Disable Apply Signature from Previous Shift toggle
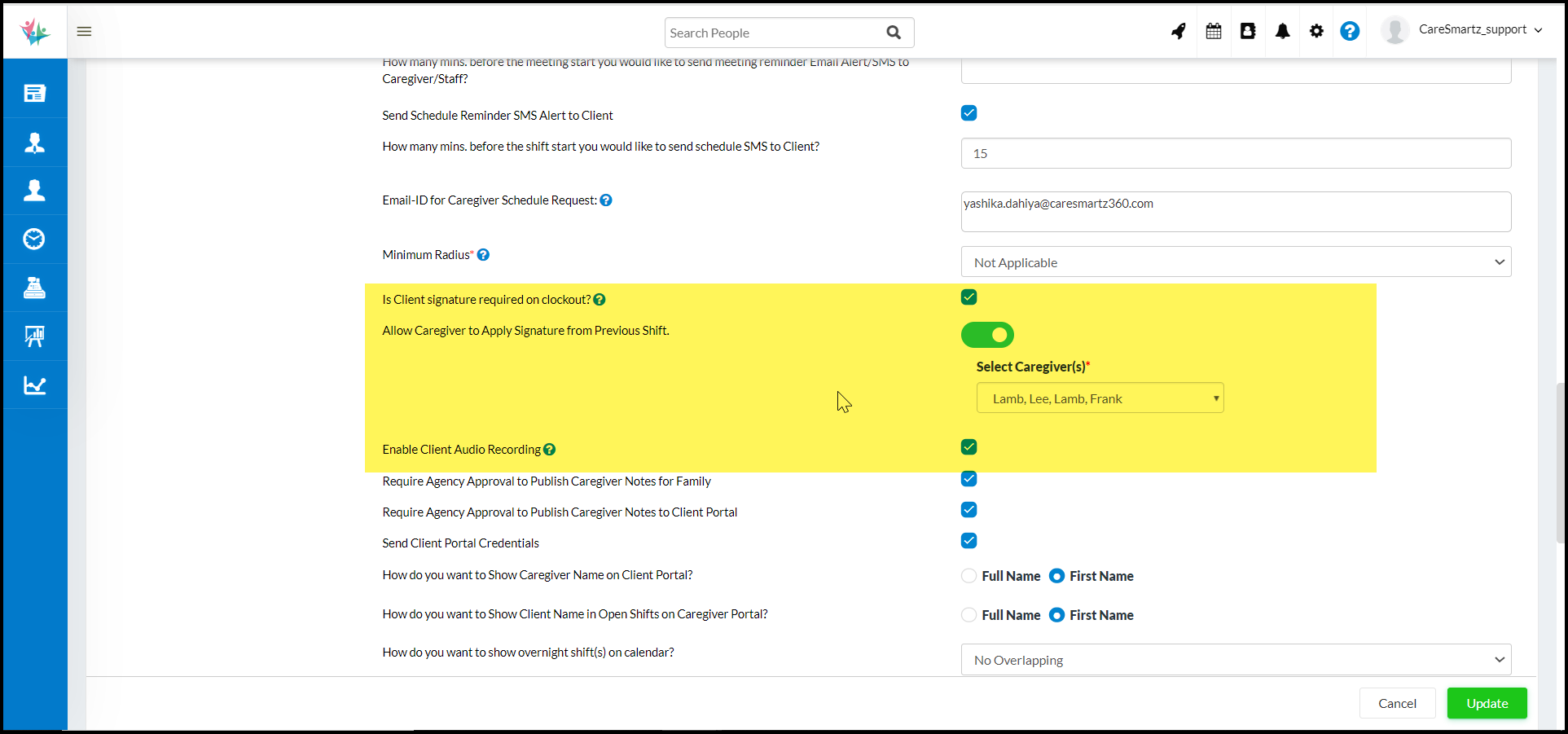1568x734 pixels. tap(987, 335)
